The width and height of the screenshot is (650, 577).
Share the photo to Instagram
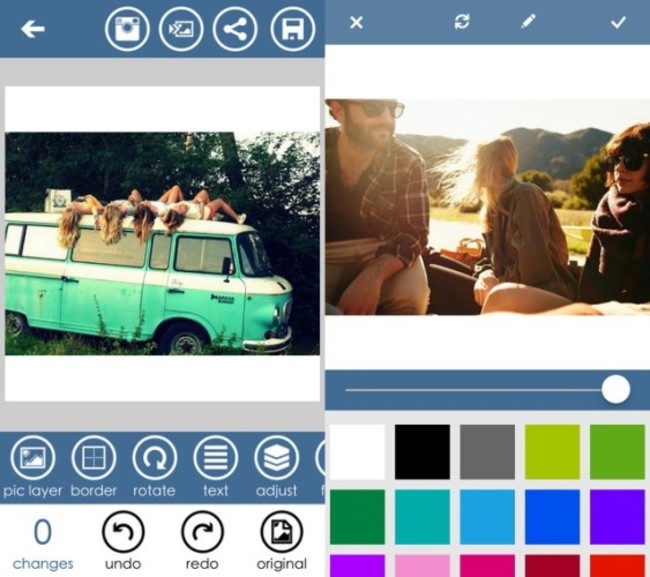pos(127,29)
